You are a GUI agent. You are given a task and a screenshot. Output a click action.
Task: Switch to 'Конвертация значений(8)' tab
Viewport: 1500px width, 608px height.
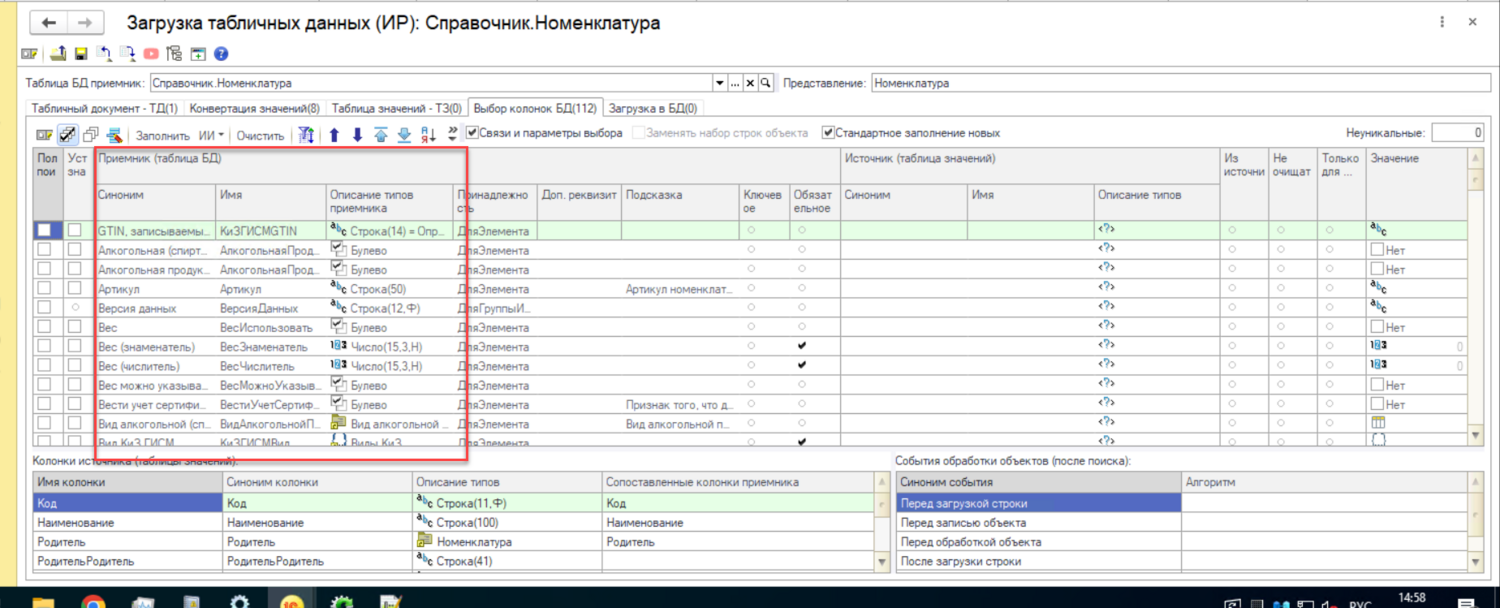255,108
